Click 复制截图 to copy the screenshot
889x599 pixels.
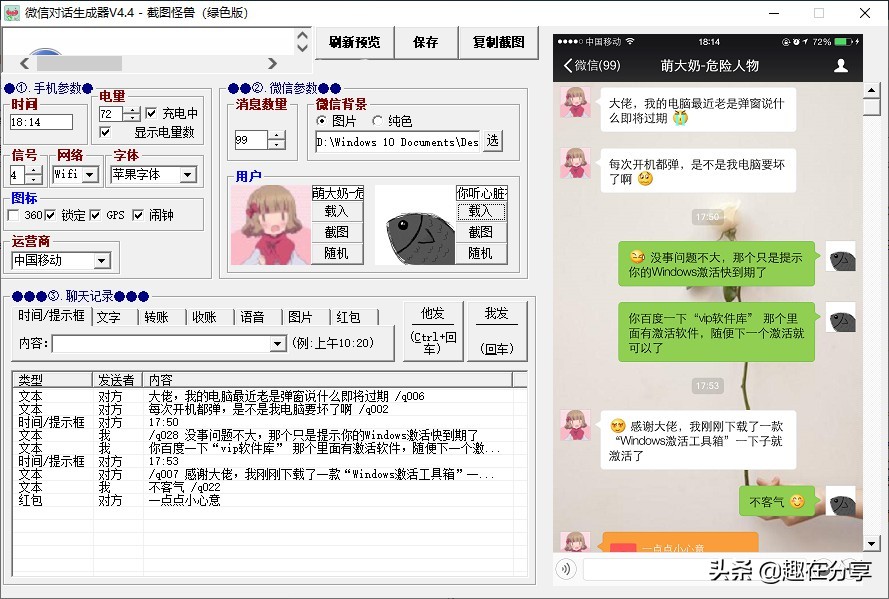coord(497,43)
